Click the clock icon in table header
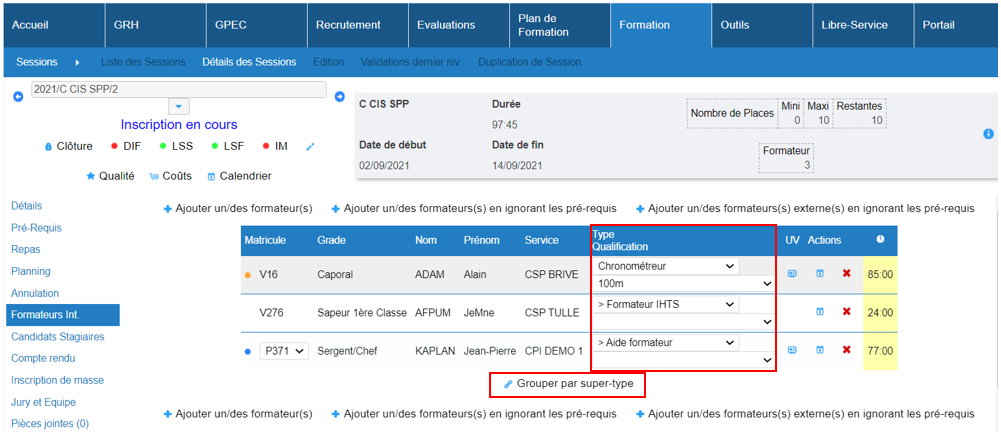The image size is (1001, 436). tap(880, 240)
